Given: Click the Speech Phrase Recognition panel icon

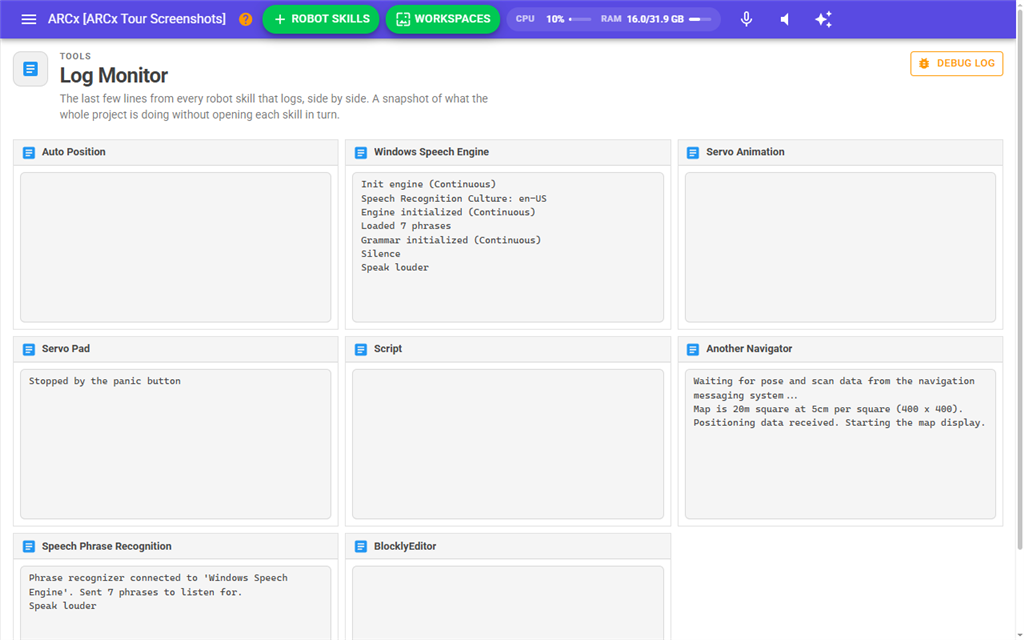Looking at the screenshot, I should 29,547.
